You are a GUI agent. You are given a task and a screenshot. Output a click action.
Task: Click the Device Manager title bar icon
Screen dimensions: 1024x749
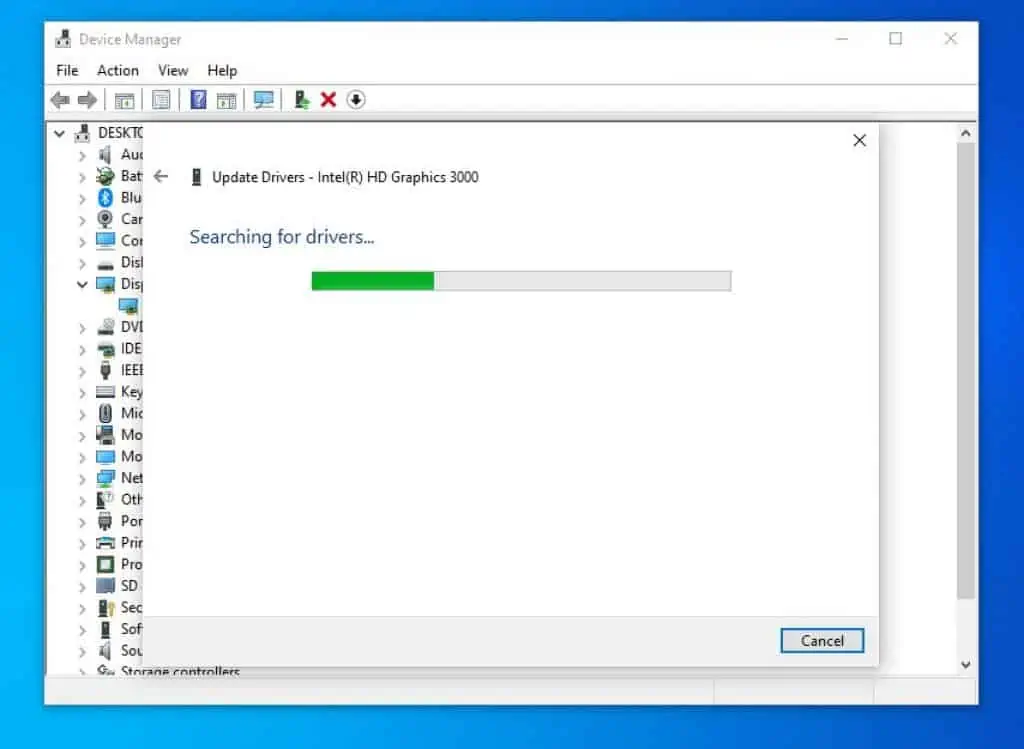coord(63,39)
